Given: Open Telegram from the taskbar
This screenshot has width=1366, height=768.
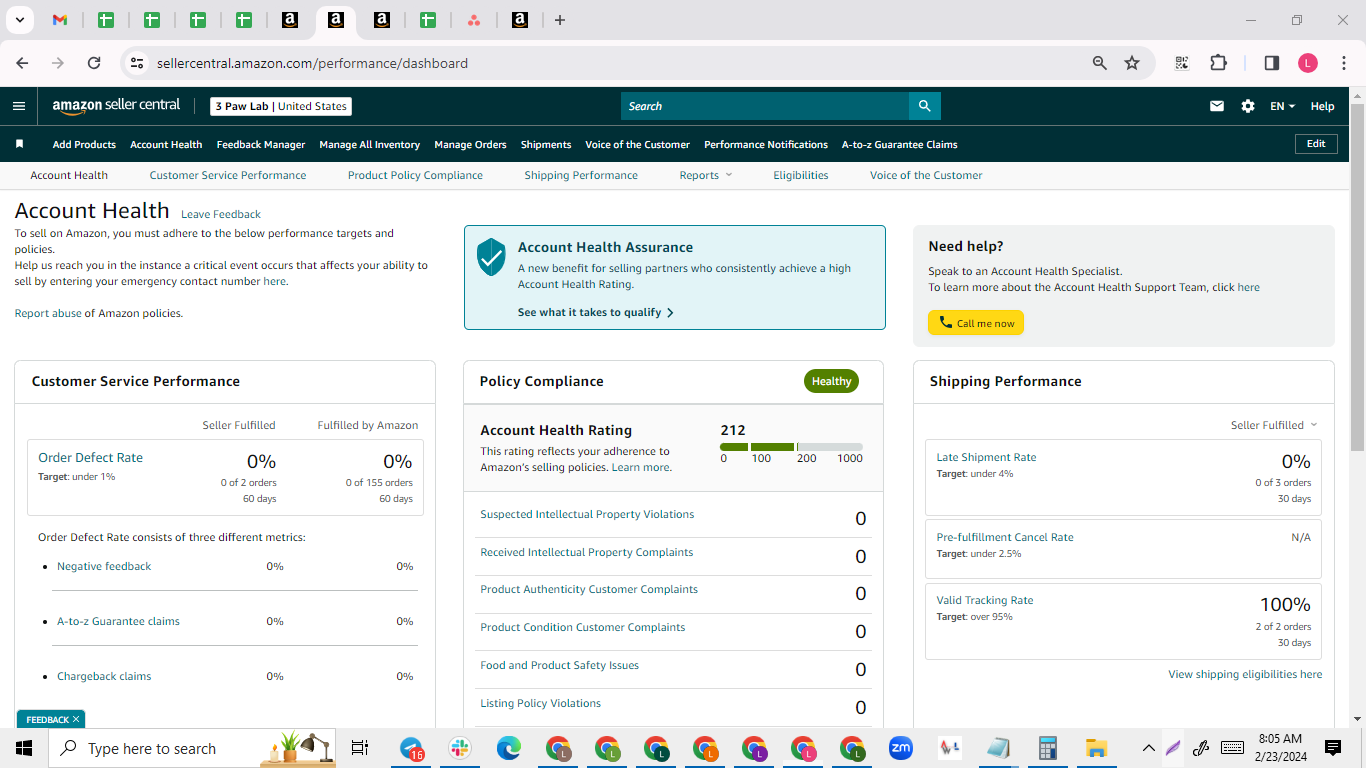Looking at the screenshot, I should (412, 748).
